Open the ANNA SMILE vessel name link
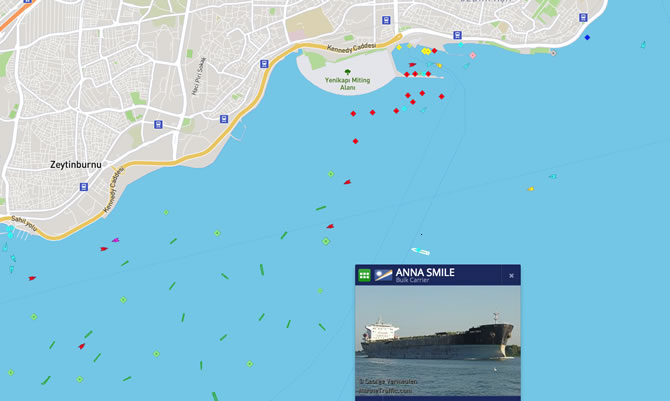Image resolution: width=670 pixels, height=401 pixels. 425,272
